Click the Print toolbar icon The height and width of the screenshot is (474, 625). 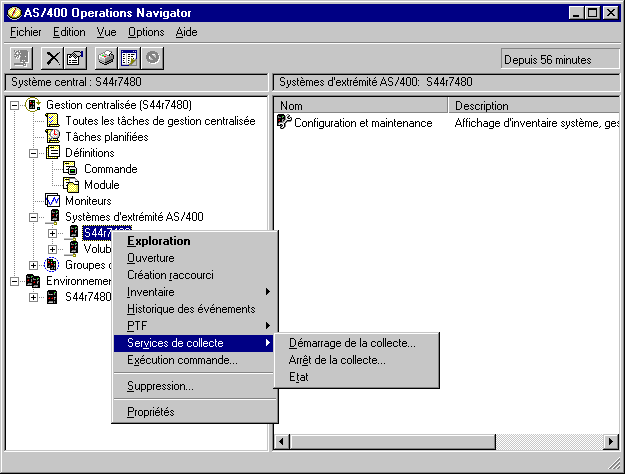tap(106, 58)
